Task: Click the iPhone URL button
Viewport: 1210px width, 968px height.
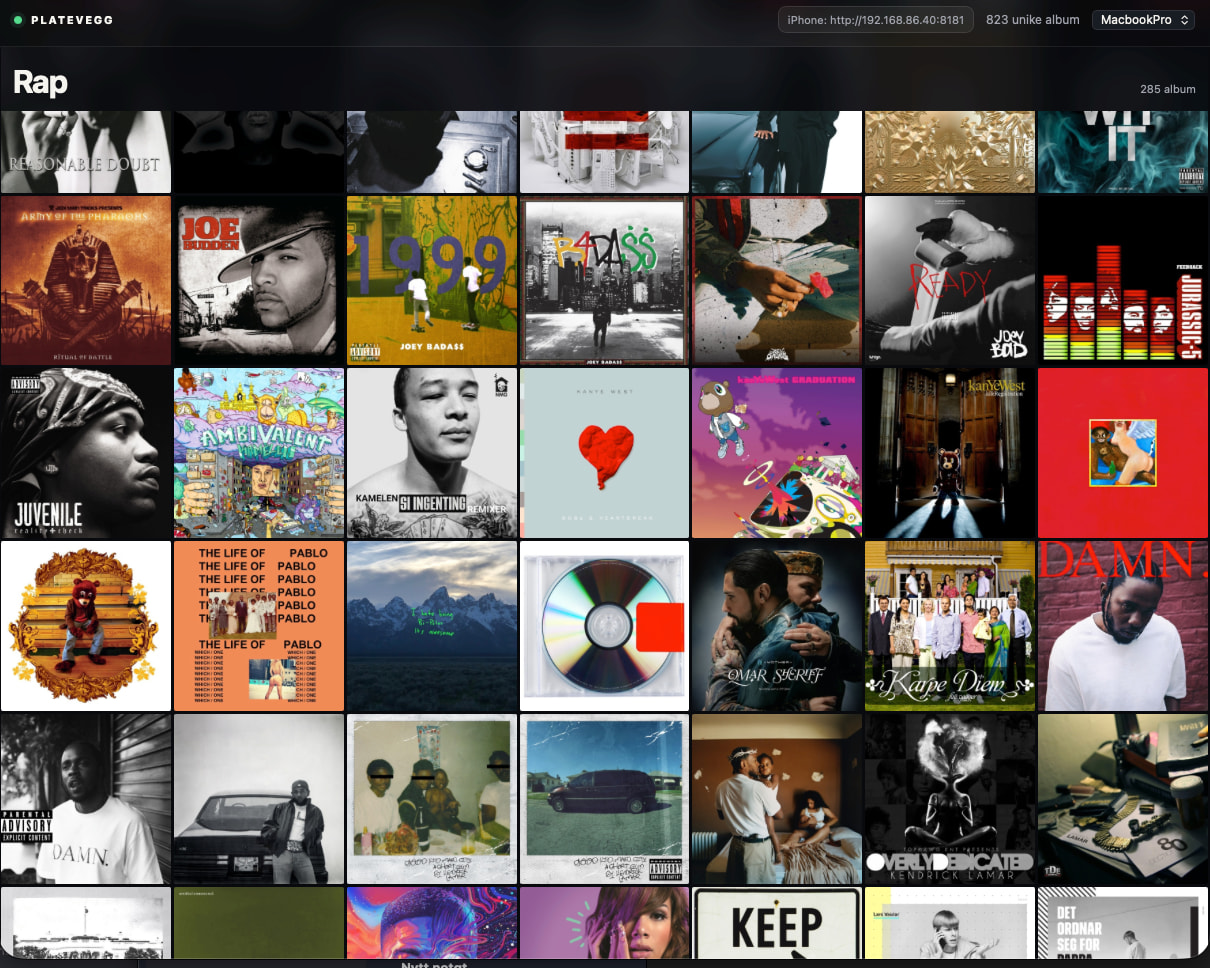Action: coord(876,20)
